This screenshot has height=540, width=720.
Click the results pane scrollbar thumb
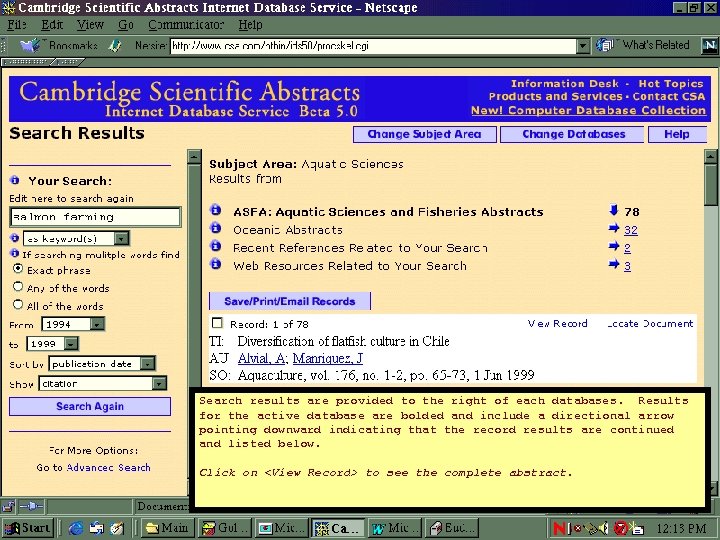[x=710, y=186]
